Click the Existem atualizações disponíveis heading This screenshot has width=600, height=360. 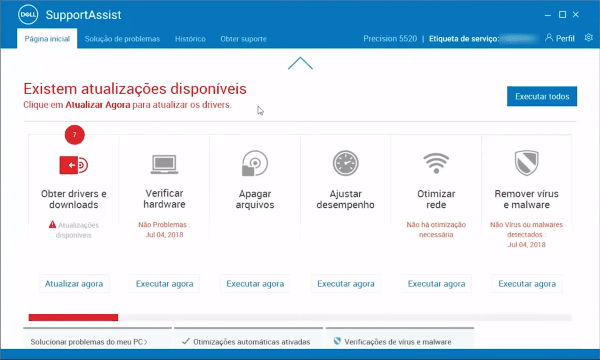pos(135,89)
